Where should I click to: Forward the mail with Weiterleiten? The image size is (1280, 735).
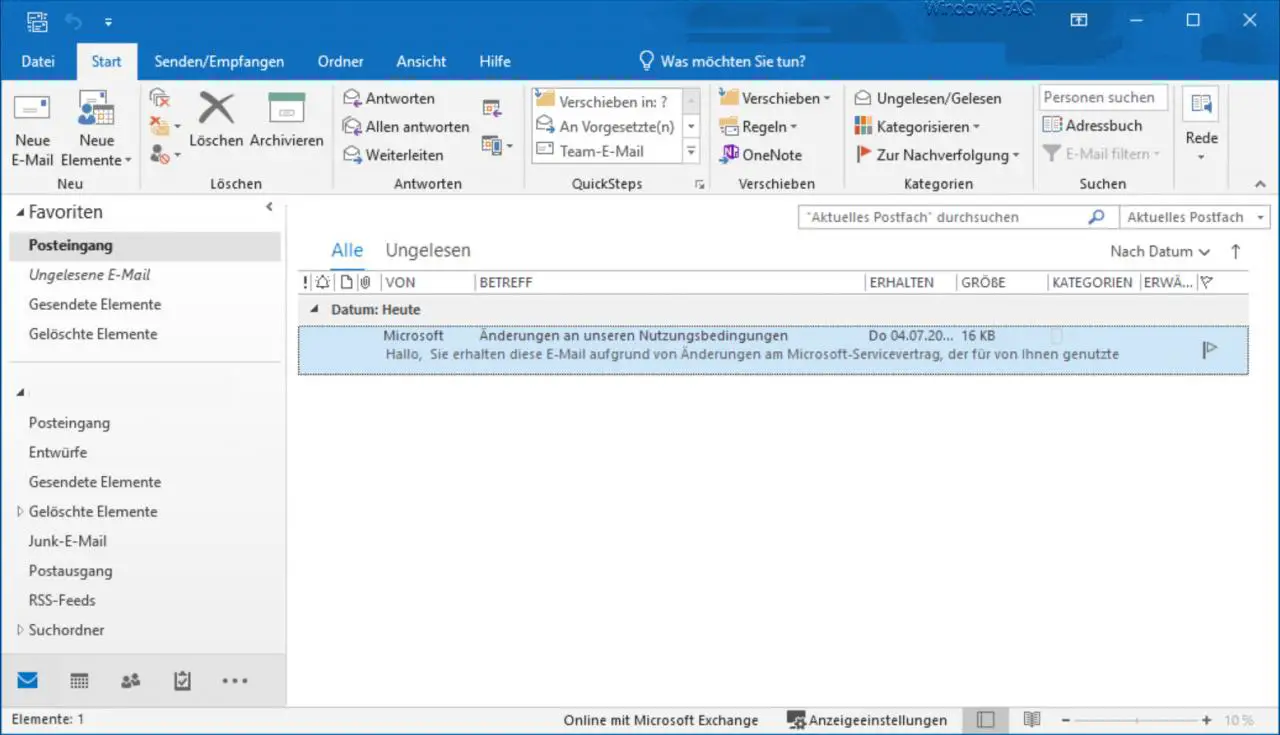[x=393, y=155]
